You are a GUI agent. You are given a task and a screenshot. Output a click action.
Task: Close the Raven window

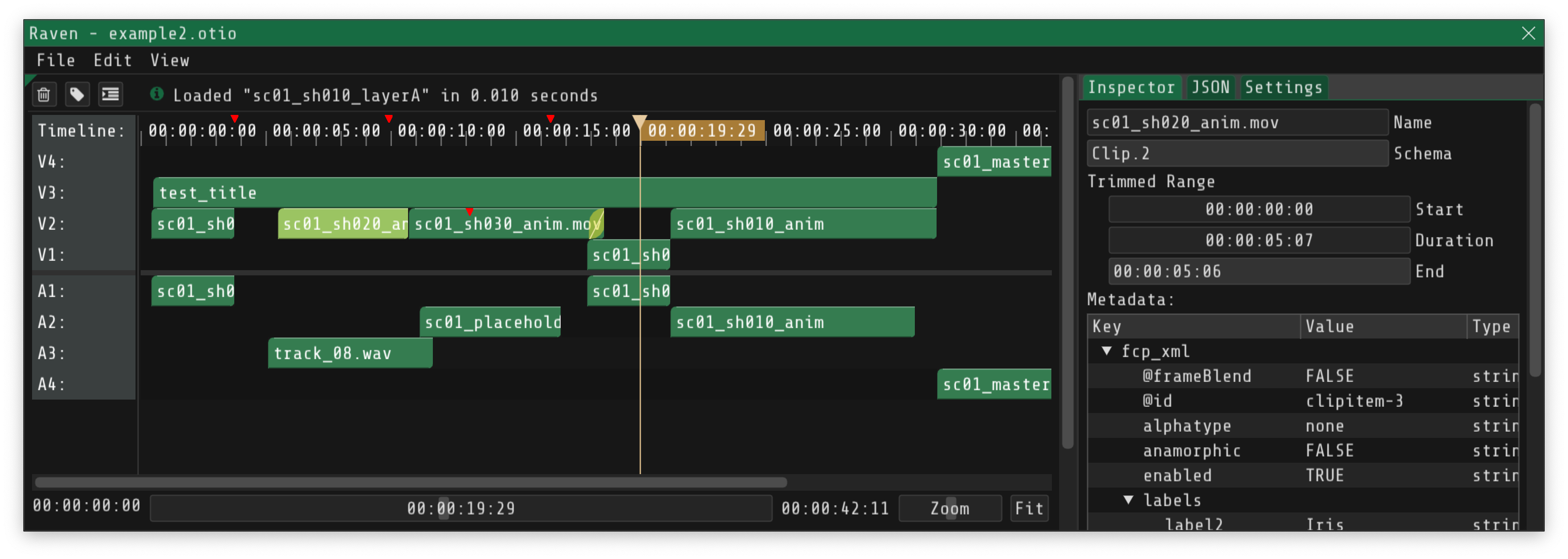[1528, 34]
